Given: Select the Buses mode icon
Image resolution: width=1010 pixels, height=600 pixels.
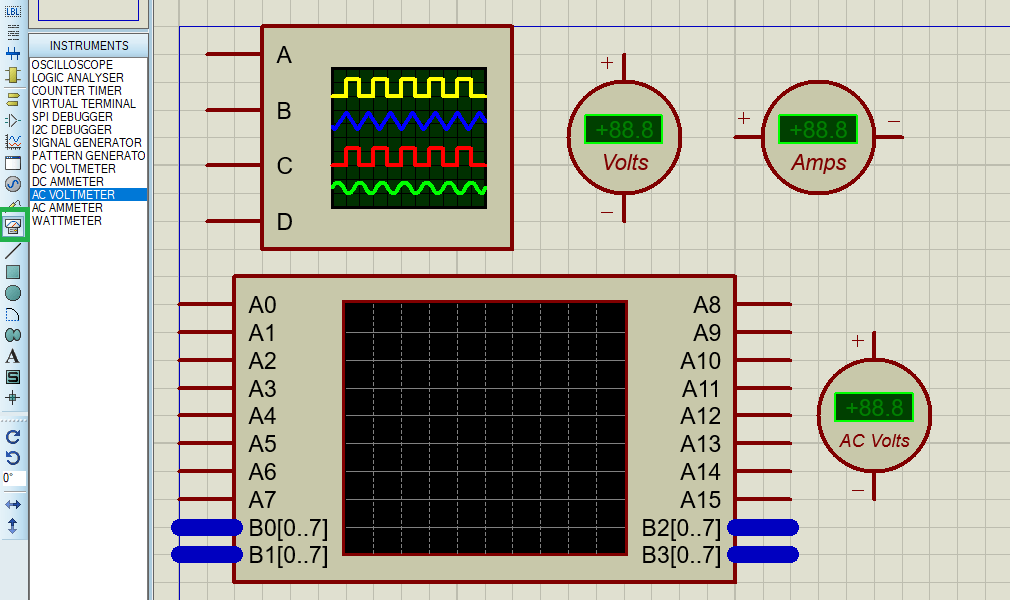Looking at the screenshot, I should [13, 53].
